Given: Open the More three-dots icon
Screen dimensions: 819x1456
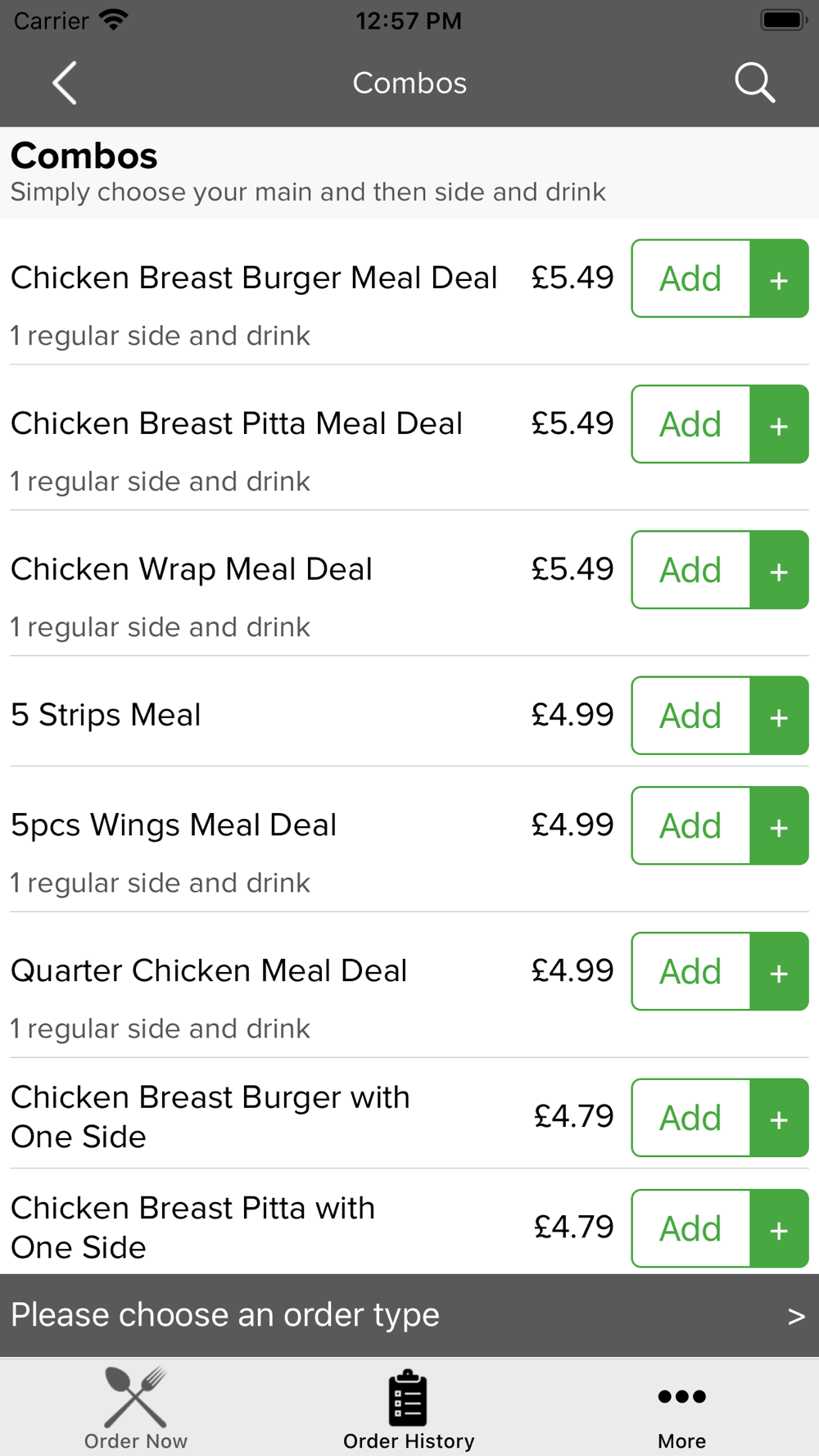Looking at the screenshot, I should [x=681, y=1396].
